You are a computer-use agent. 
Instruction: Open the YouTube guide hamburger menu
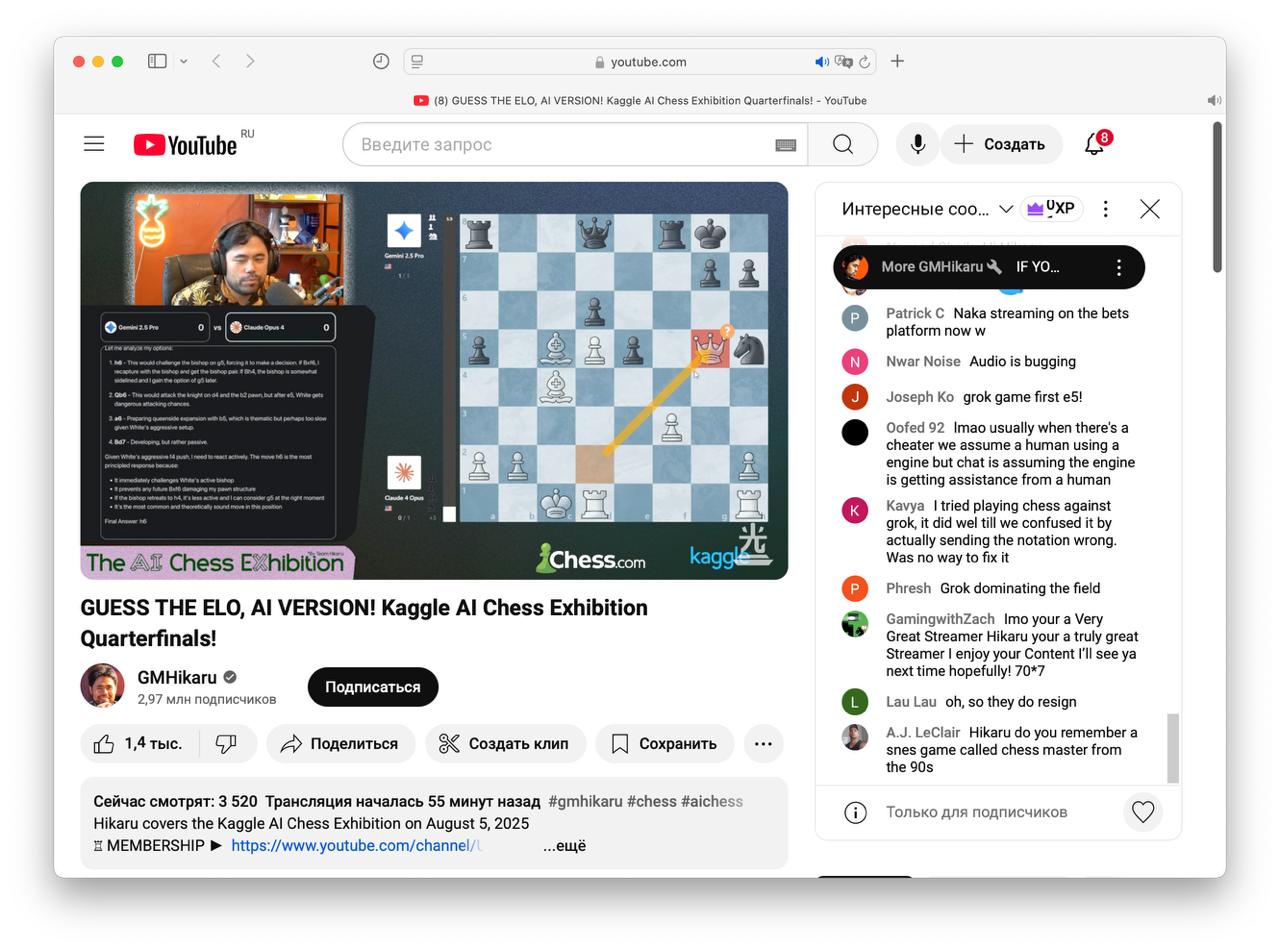94,144
